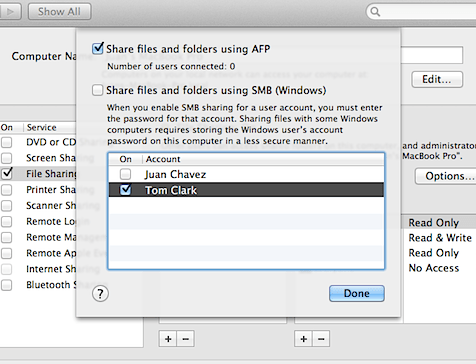Remove a user with minus button
The height and width of the screenshot is (364, 476).
click(x=321, y=339)
